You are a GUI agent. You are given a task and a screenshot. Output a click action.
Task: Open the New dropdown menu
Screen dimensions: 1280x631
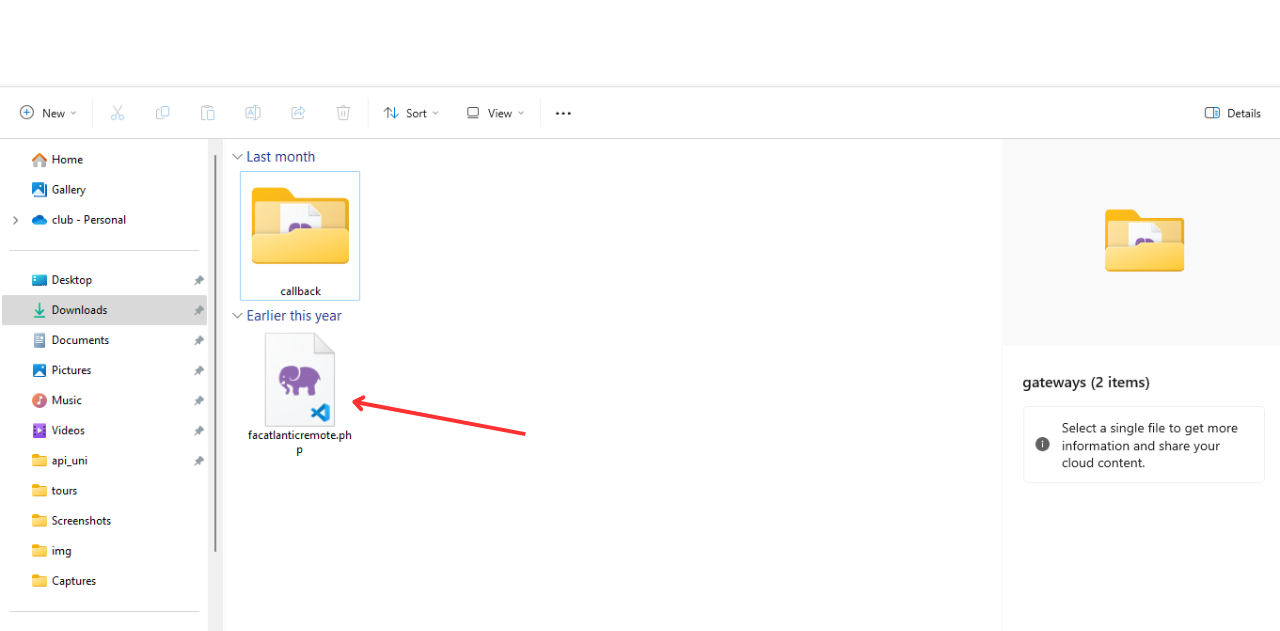coord(48,113)
